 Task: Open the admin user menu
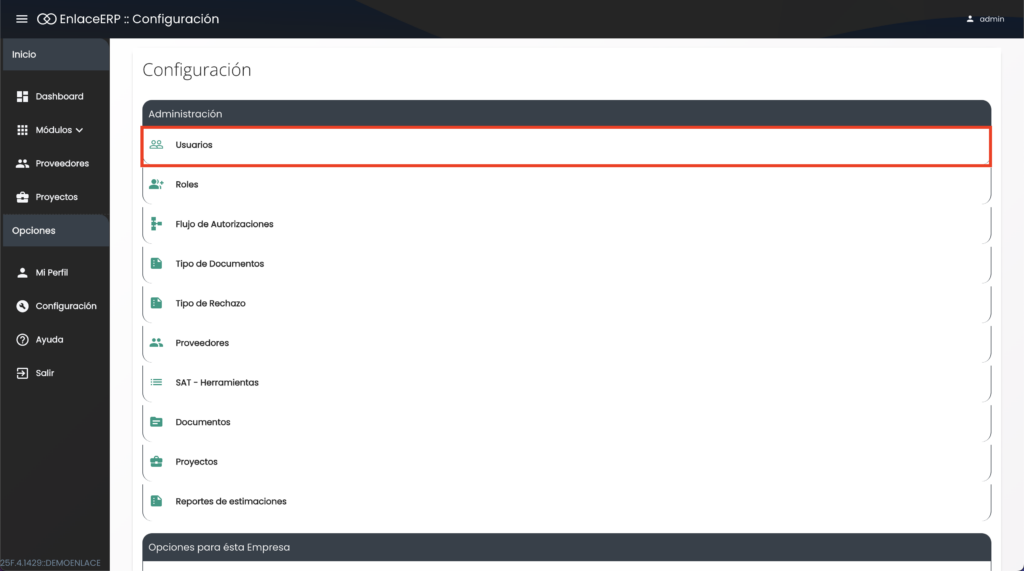tap(985, 19)
